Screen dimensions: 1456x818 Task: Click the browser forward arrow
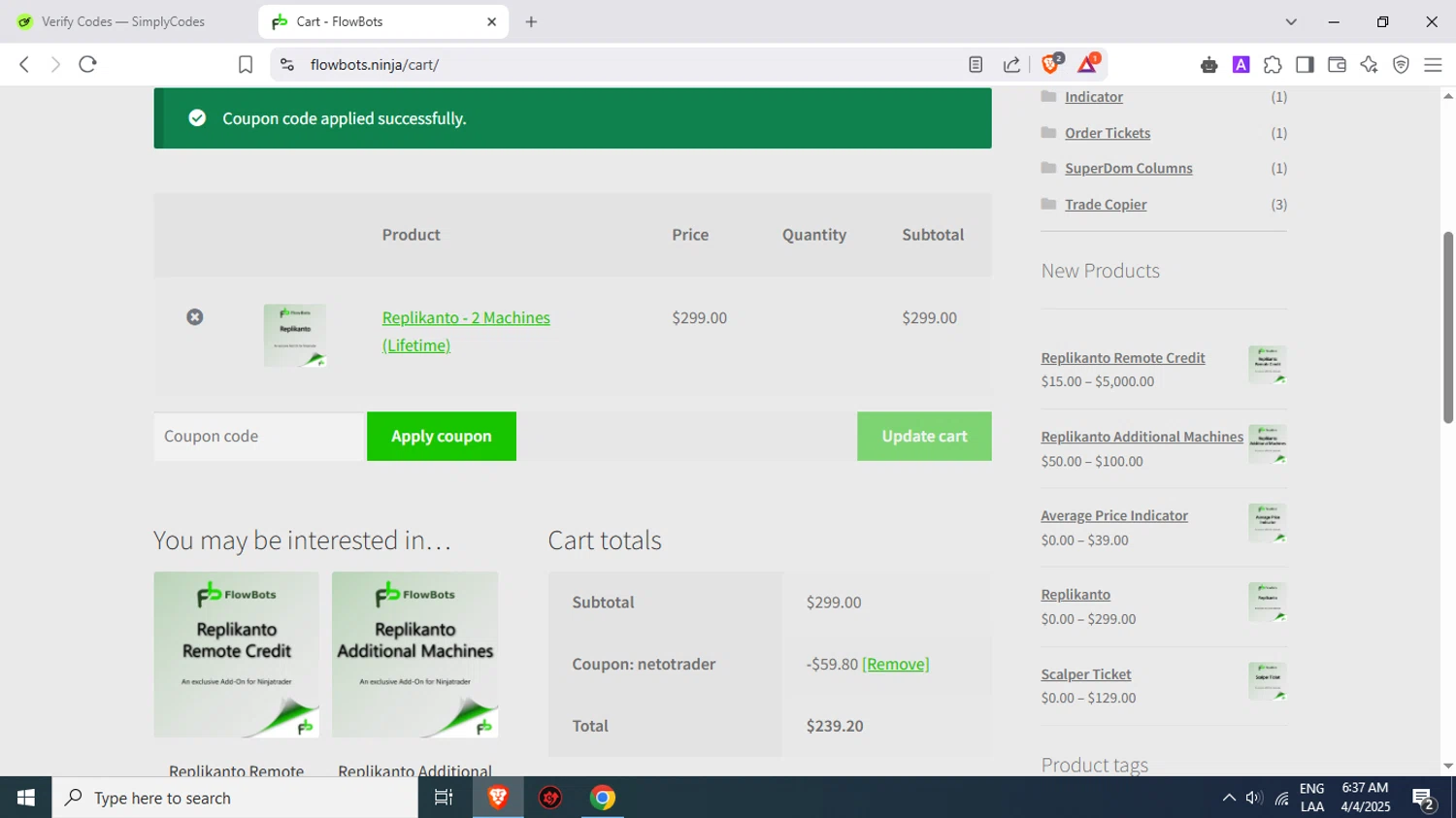coord(55,65)
